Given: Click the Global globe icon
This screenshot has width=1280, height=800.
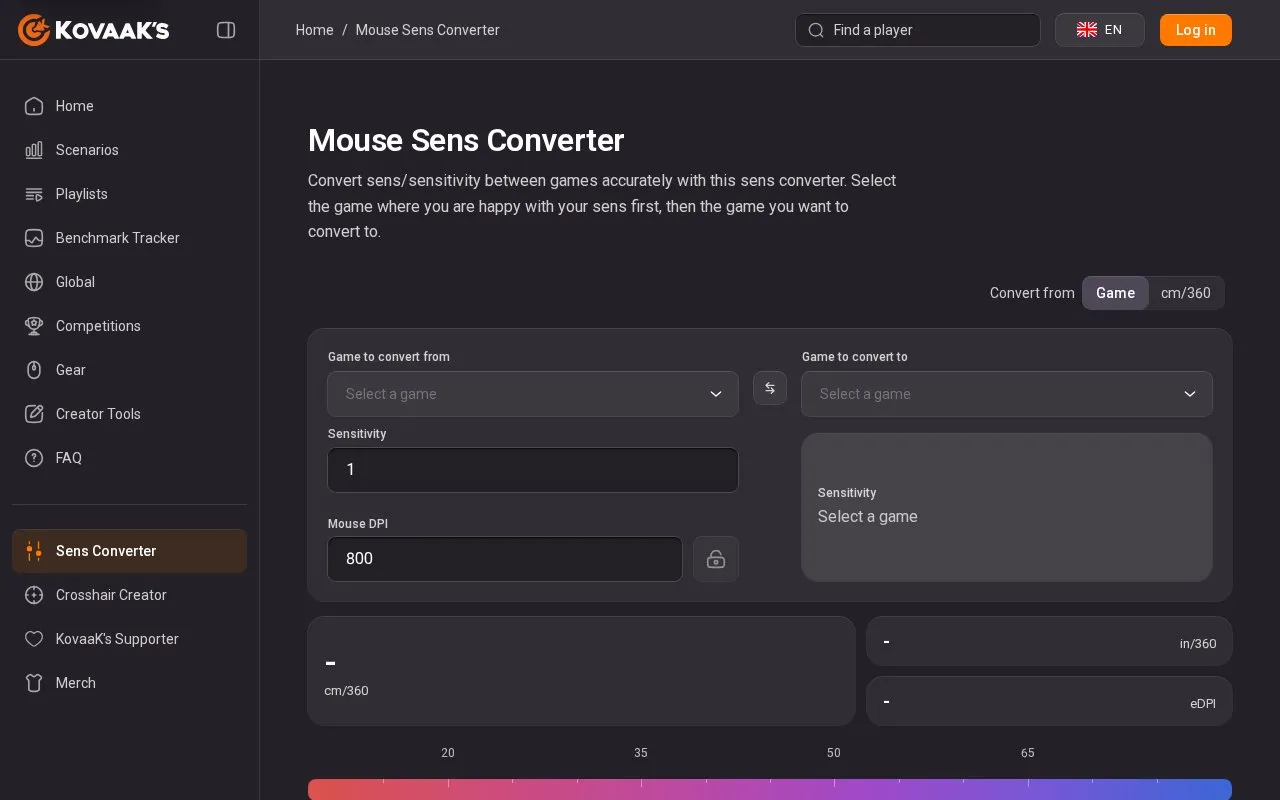Looking at the screenshot, I should (x=34, y=282).
